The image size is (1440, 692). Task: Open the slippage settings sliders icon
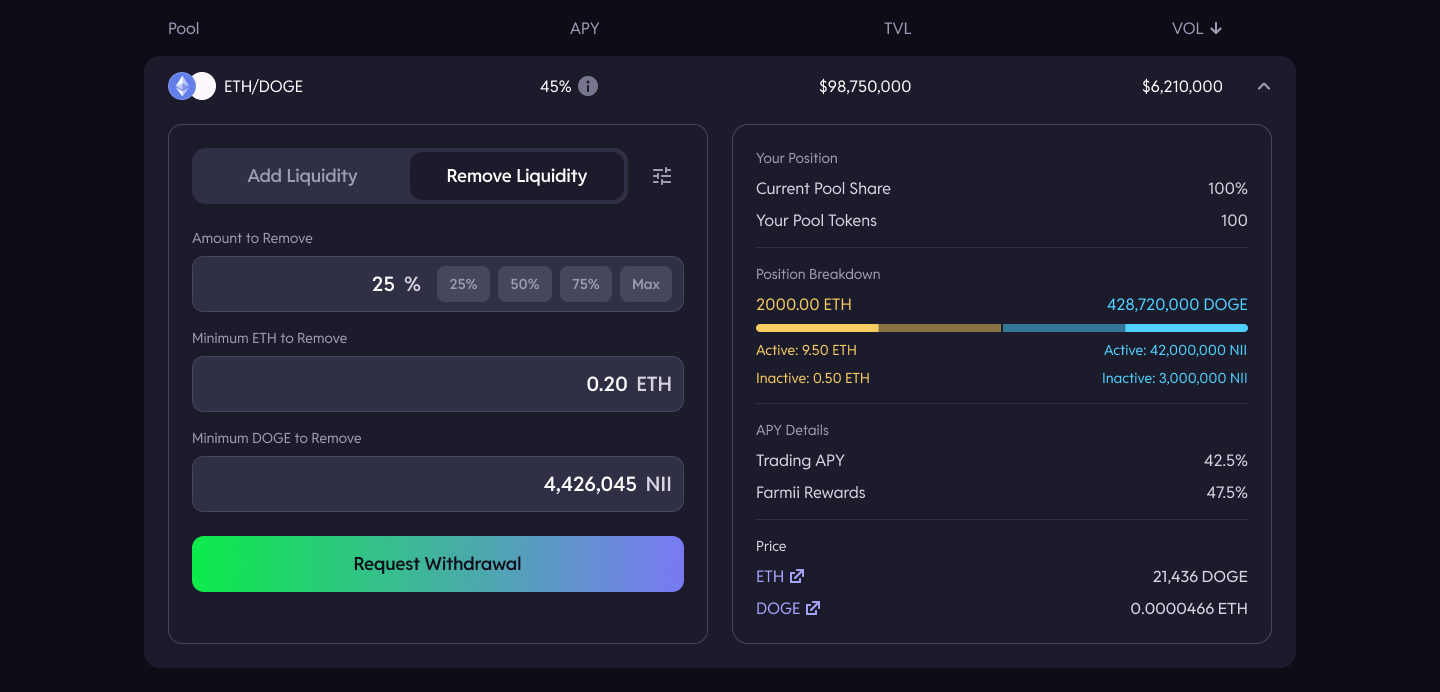pos(662,176)
